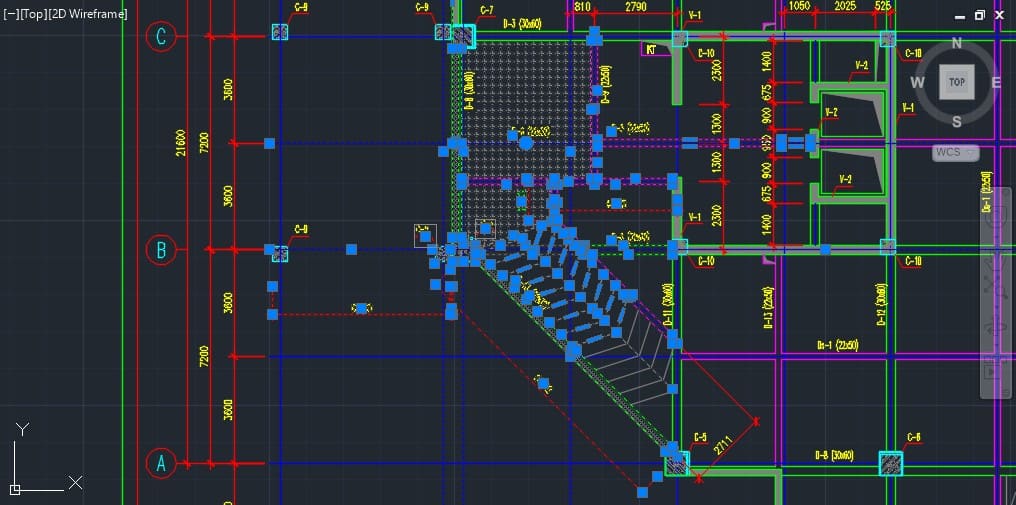Screen dimensions: 1016x505
Task: Select the D-3 (30x60) beam label
Action: coord(522,24)
